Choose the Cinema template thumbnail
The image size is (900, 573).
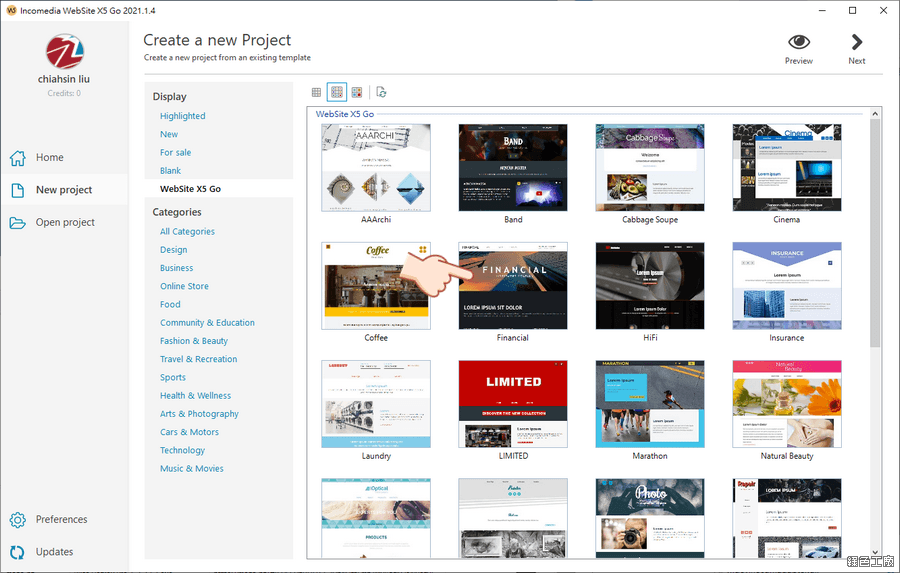tap(787, 168)
